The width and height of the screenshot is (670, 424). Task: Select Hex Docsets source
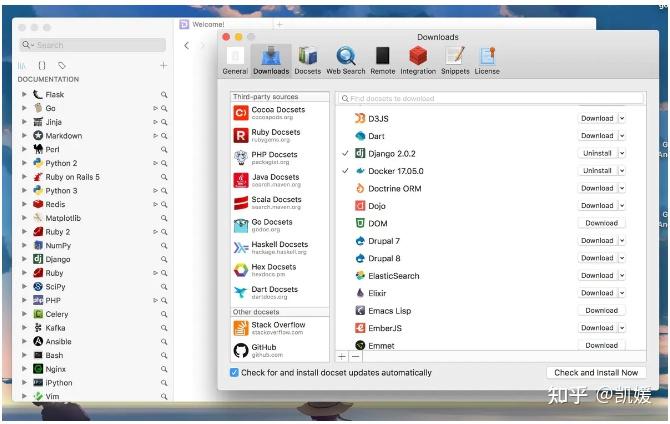point(280,270)
